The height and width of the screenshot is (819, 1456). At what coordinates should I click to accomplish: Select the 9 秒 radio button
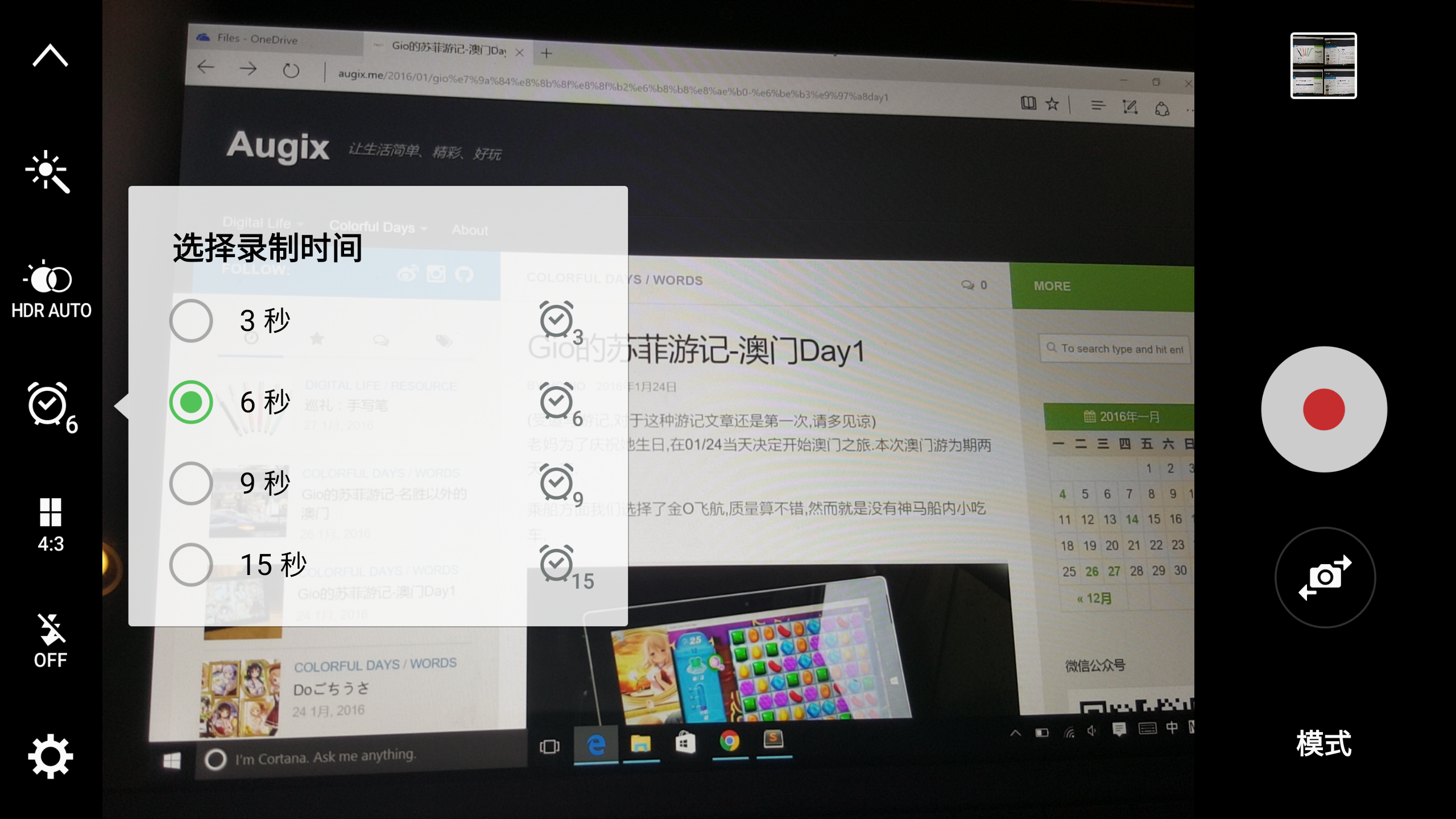point(191,483)
